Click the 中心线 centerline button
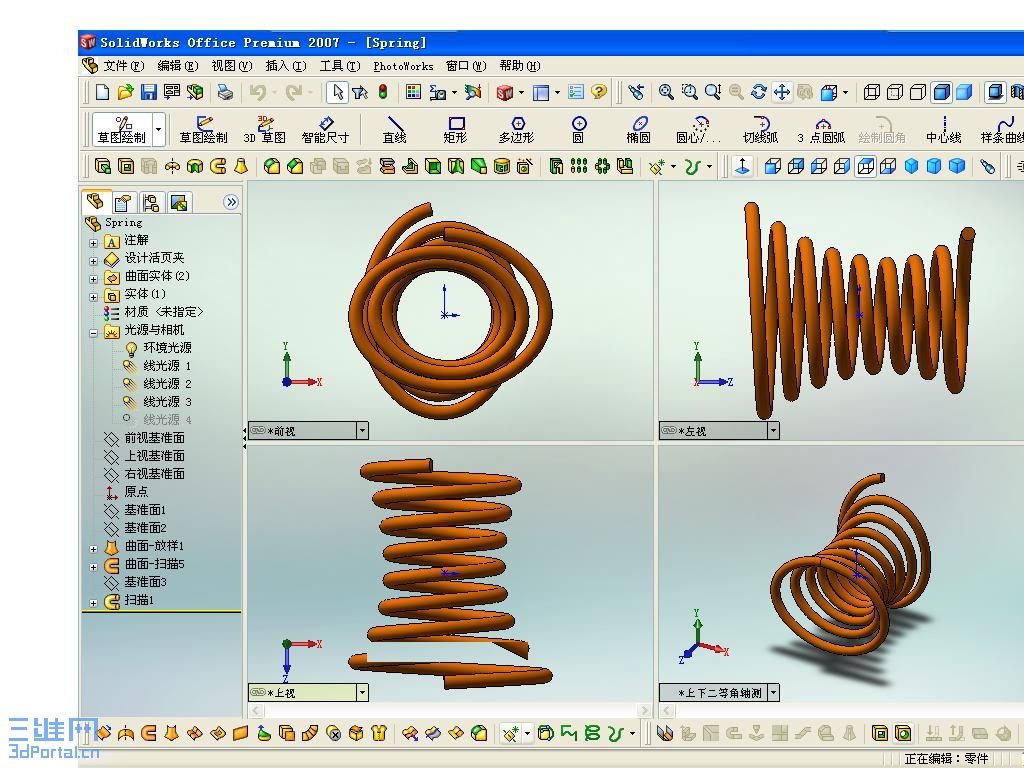This screenshot has height=768, width=1024. (x=944, y=129)
